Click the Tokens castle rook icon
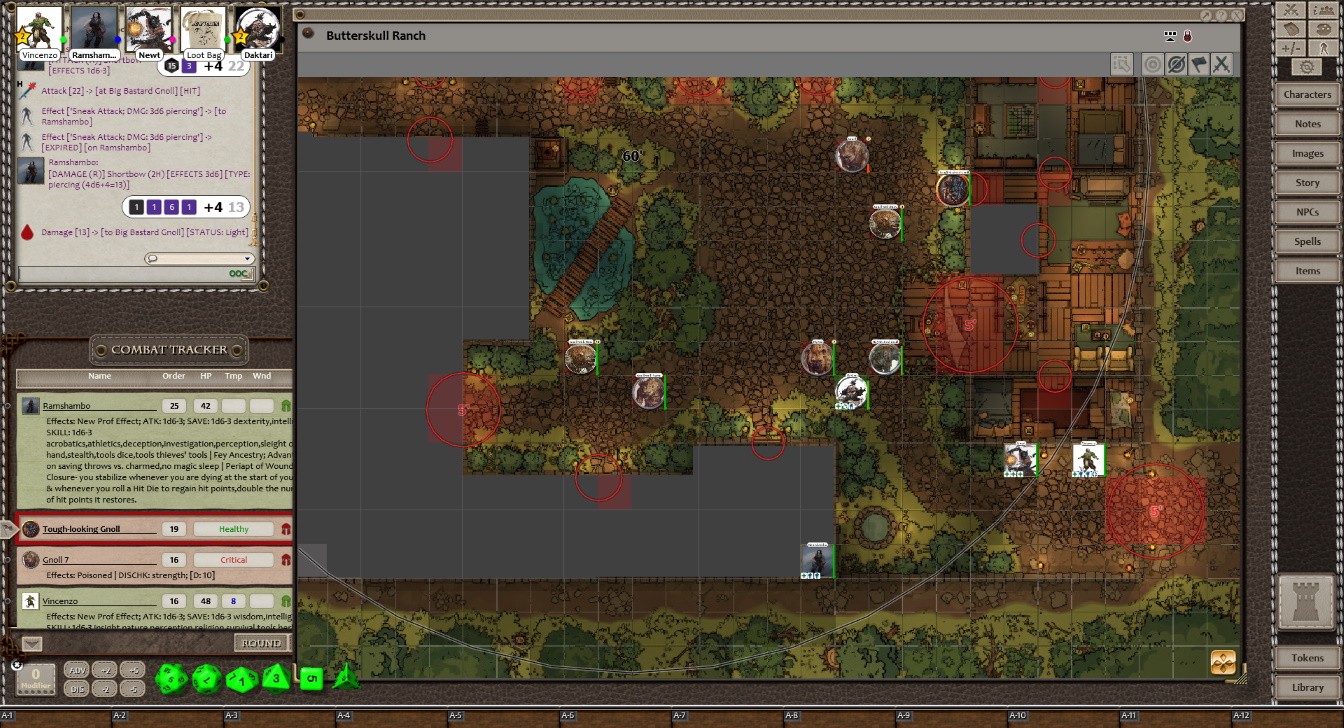 [x=1307, y=602]
